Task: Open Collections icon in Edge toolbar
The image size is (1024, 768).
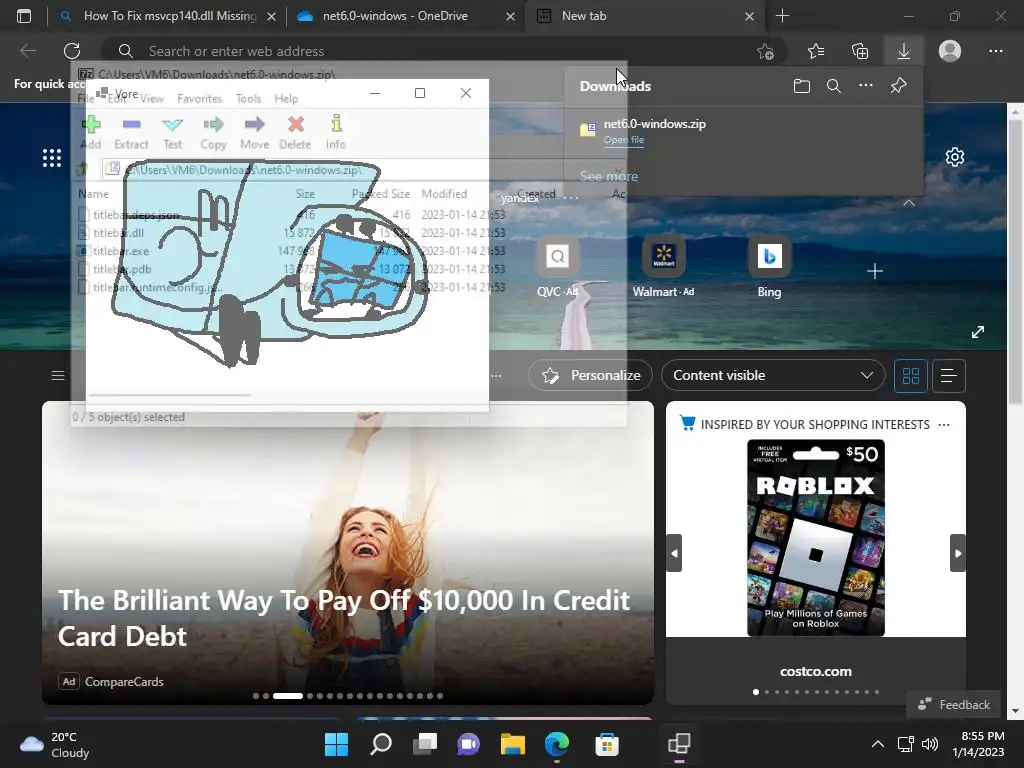Action: click(860, 51)
